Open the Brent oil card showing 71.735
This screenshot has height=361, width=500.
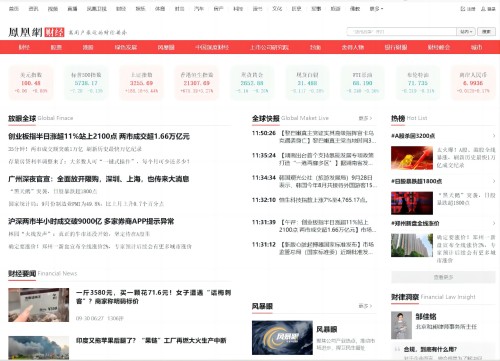(x=418, y=83)
